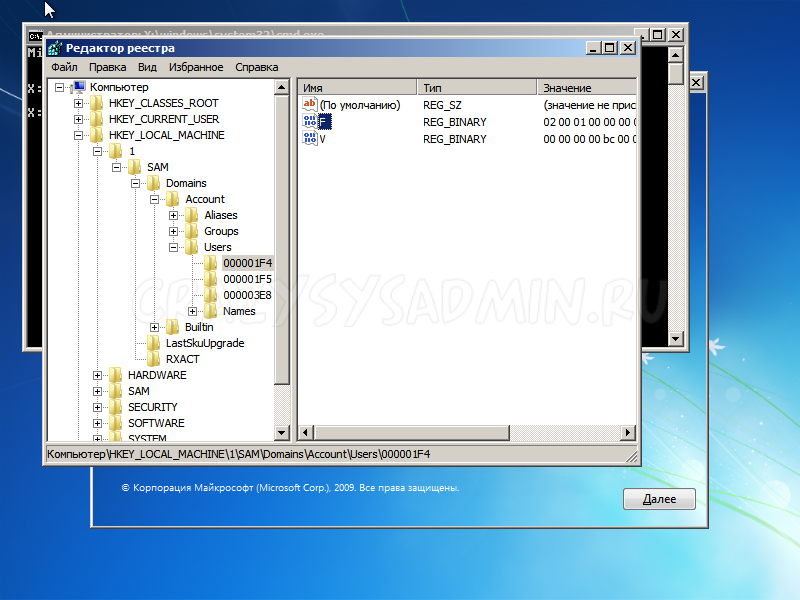The height and width of the screenshot is (600, 800).
Task: Click the HKEY_LOCAL_MACHINE folder icon
Action: coord(97,135)
